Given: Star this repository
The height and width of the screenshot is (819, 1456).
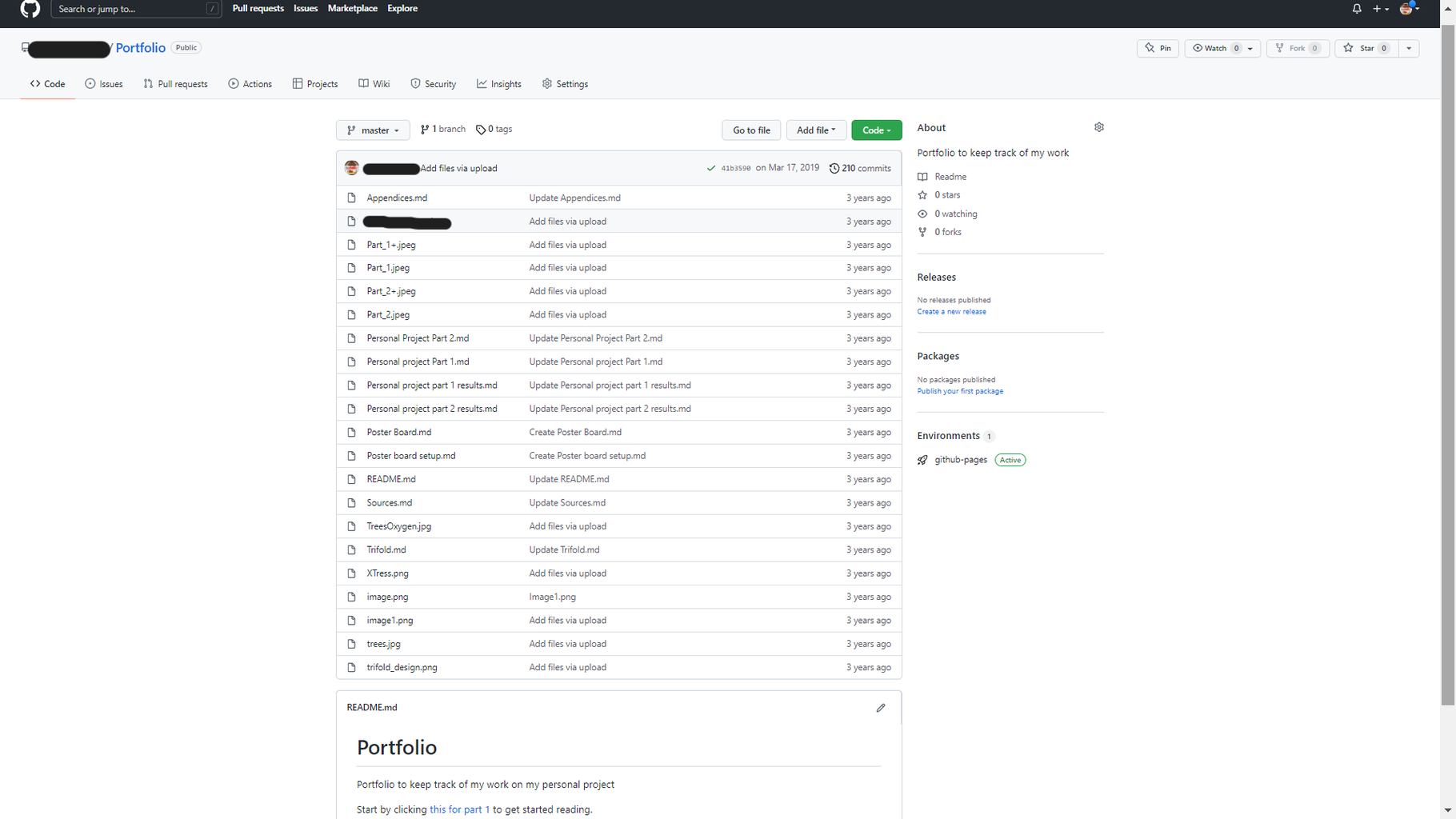Looking at the screenshot, I should point(1365,48).
